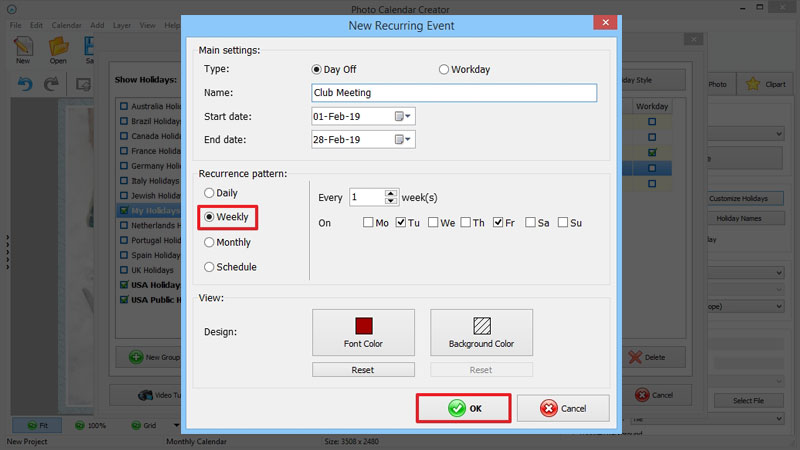The height and width of the screenshot is (450, 800).
Task: Select the Schedule recurrence option
Action: (209, 267)
